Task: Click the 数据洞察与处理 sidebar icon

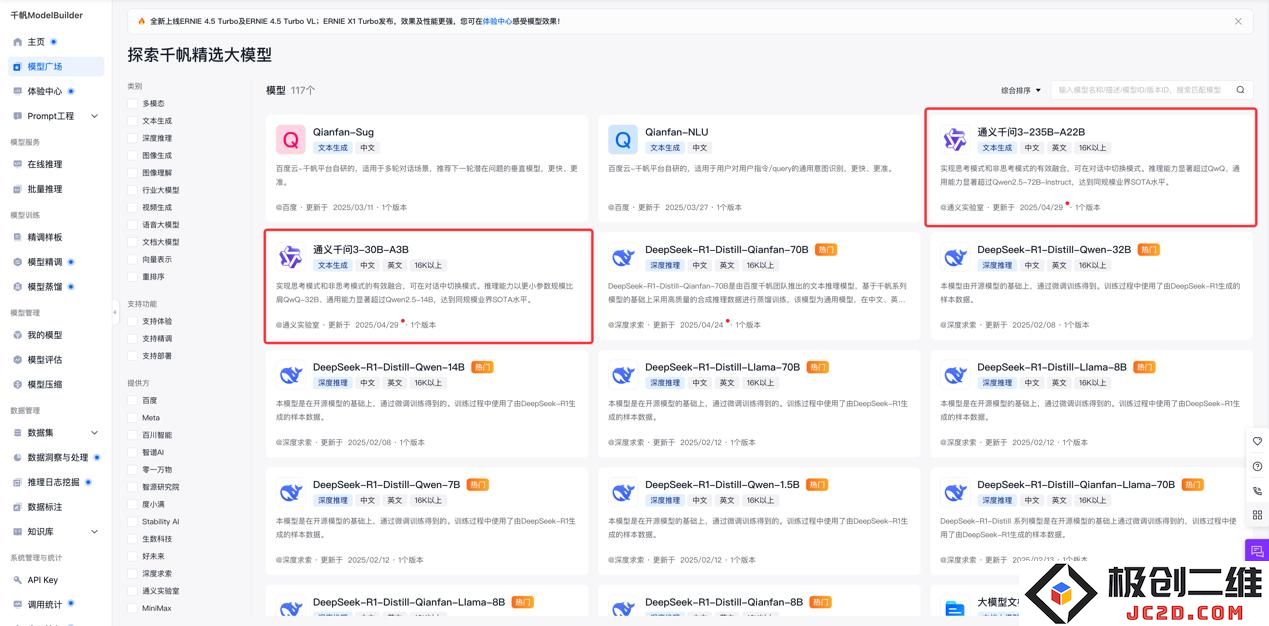Action: pyautogui.click(x=17, y=457)
